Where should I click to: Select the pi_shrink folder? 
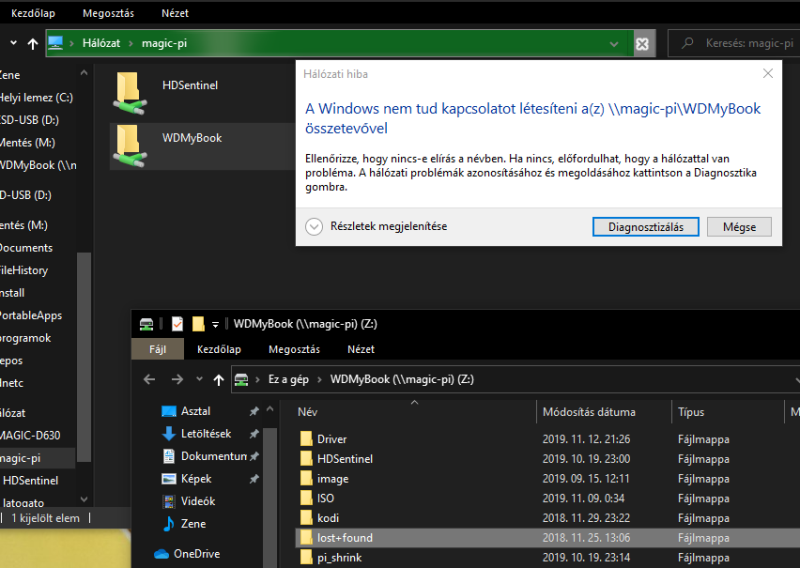coord(339,557)
